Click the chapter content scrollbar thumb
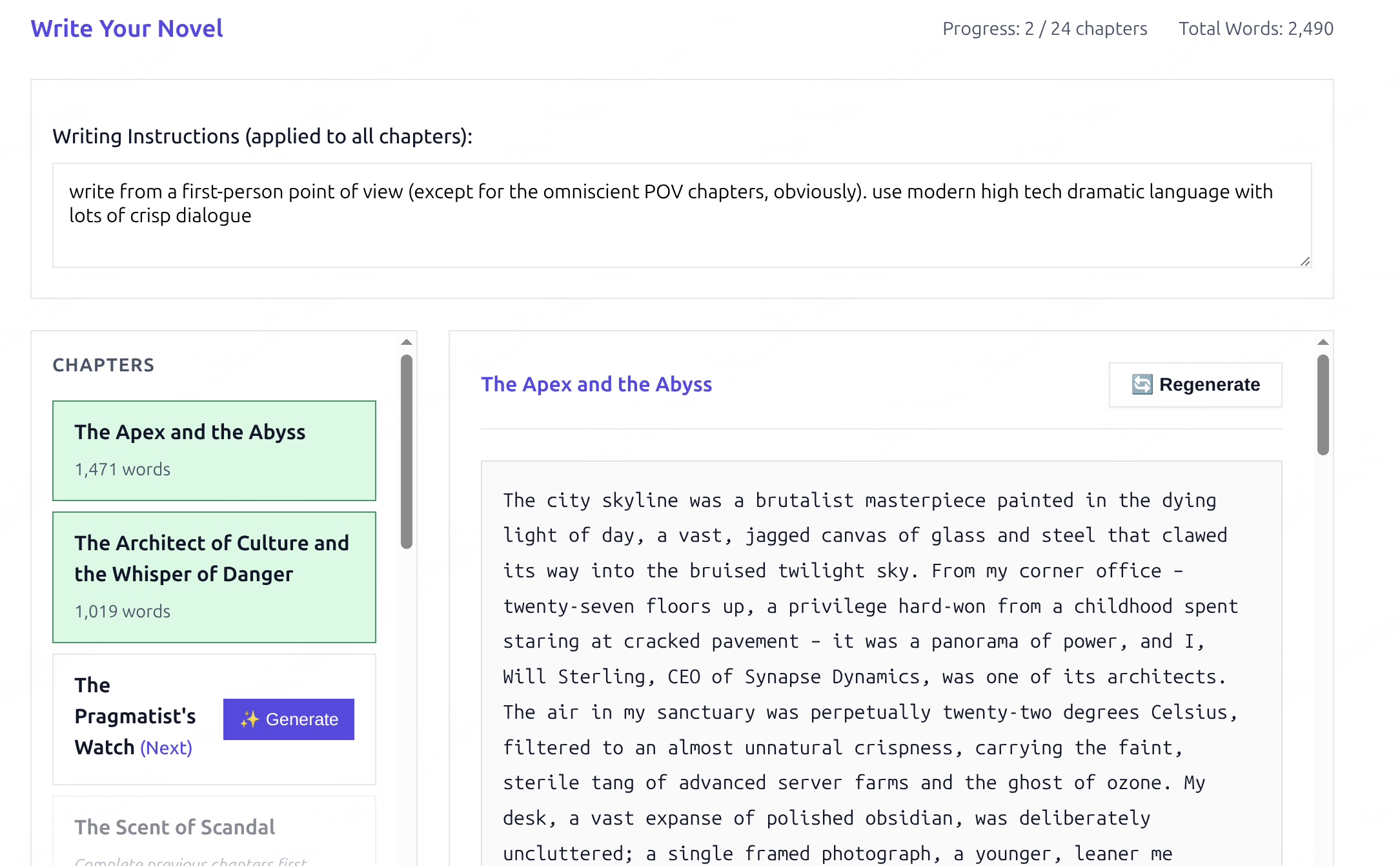This screenshot has width=1400, height=866. [x=1323, y=405]
